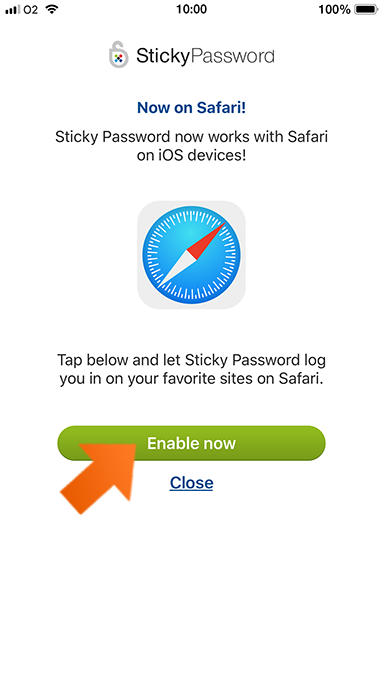Tap the 100% battery percentage text

pos(334,9)
